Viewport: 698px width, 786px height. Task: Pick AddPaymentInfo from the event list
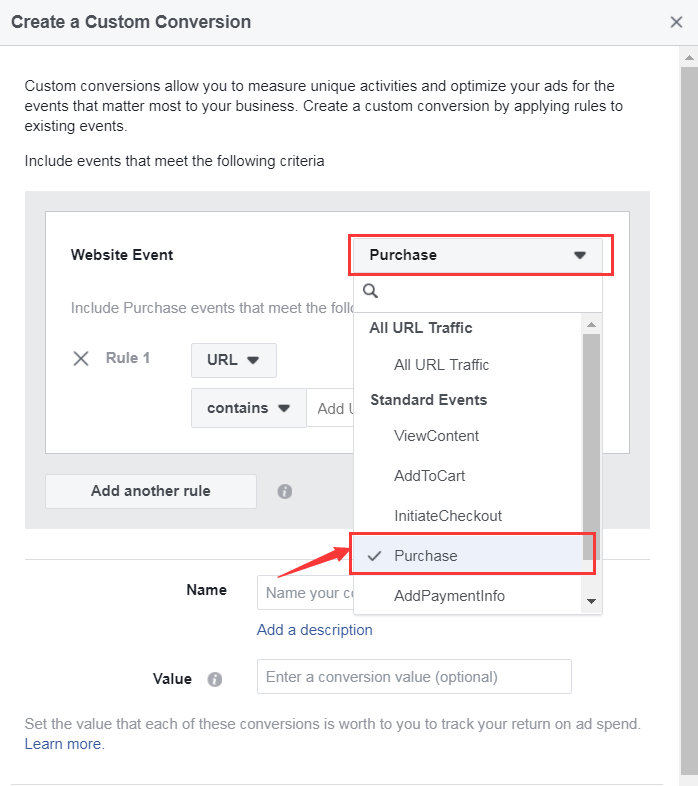click(449, 596)
